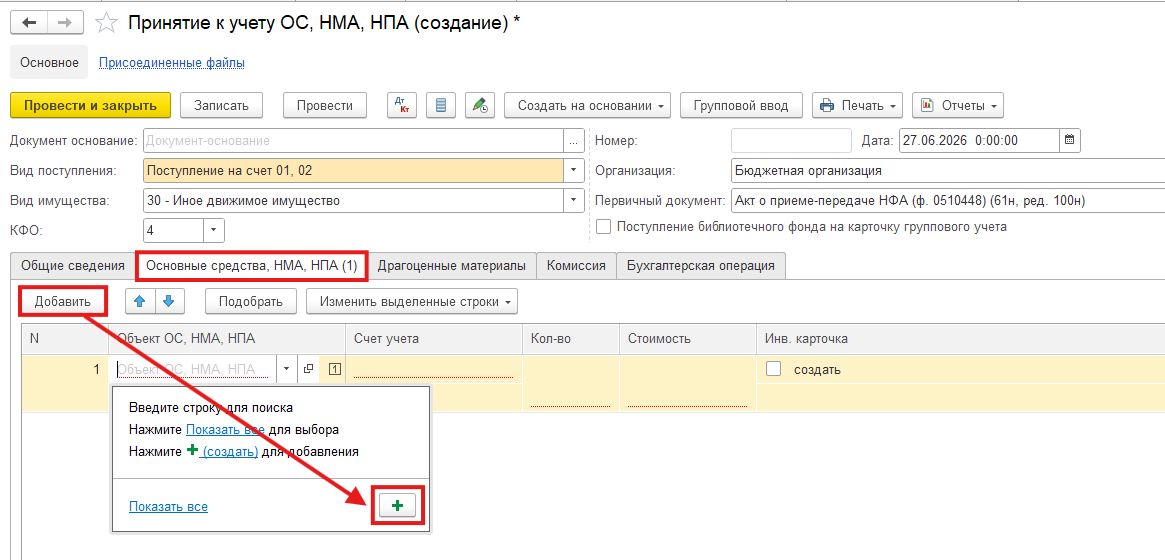The height and width of the screenshot is (560, 1165).
Task: Open Присоединенные файлы link
Action: coord(172,63)
